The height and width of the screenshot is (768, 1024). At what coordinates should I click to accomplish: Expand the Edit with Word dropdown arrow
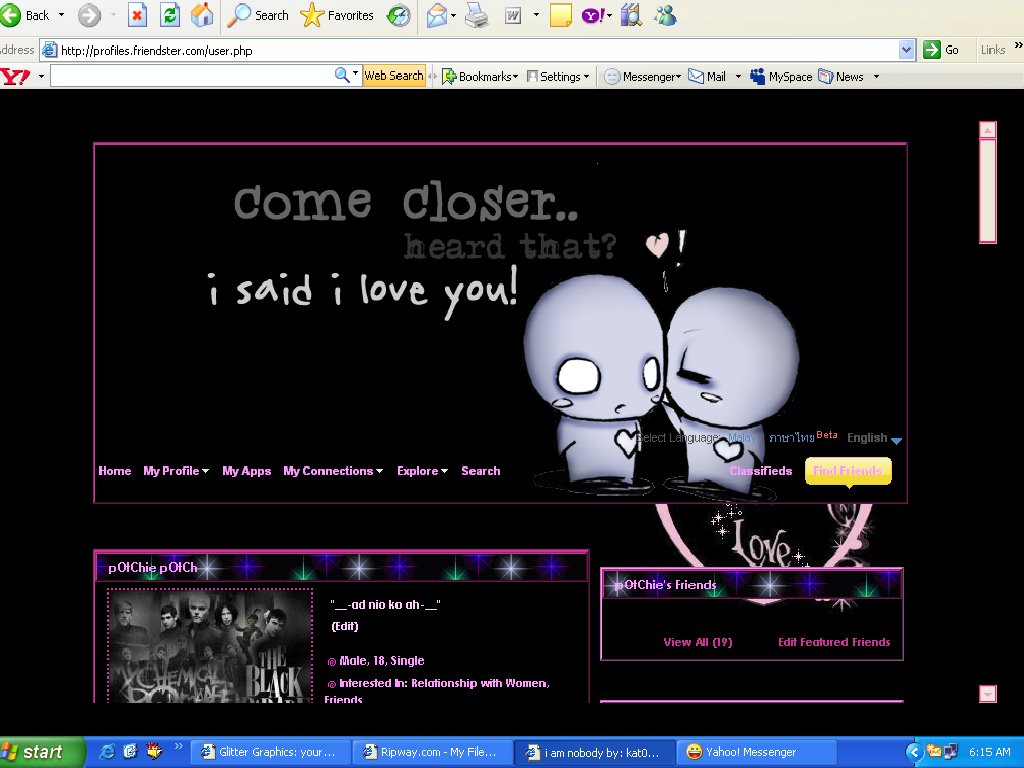536,15
